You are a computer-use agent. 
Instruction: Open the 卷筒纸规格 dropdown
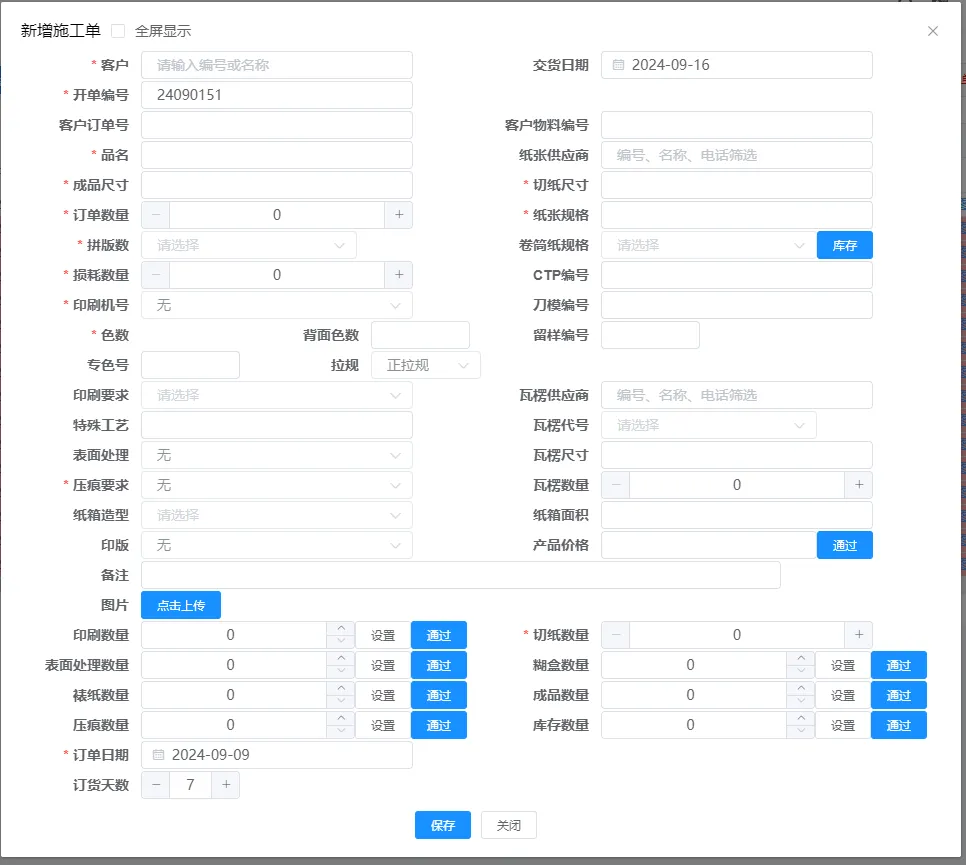pyautogui.click(x=709, y=245)
